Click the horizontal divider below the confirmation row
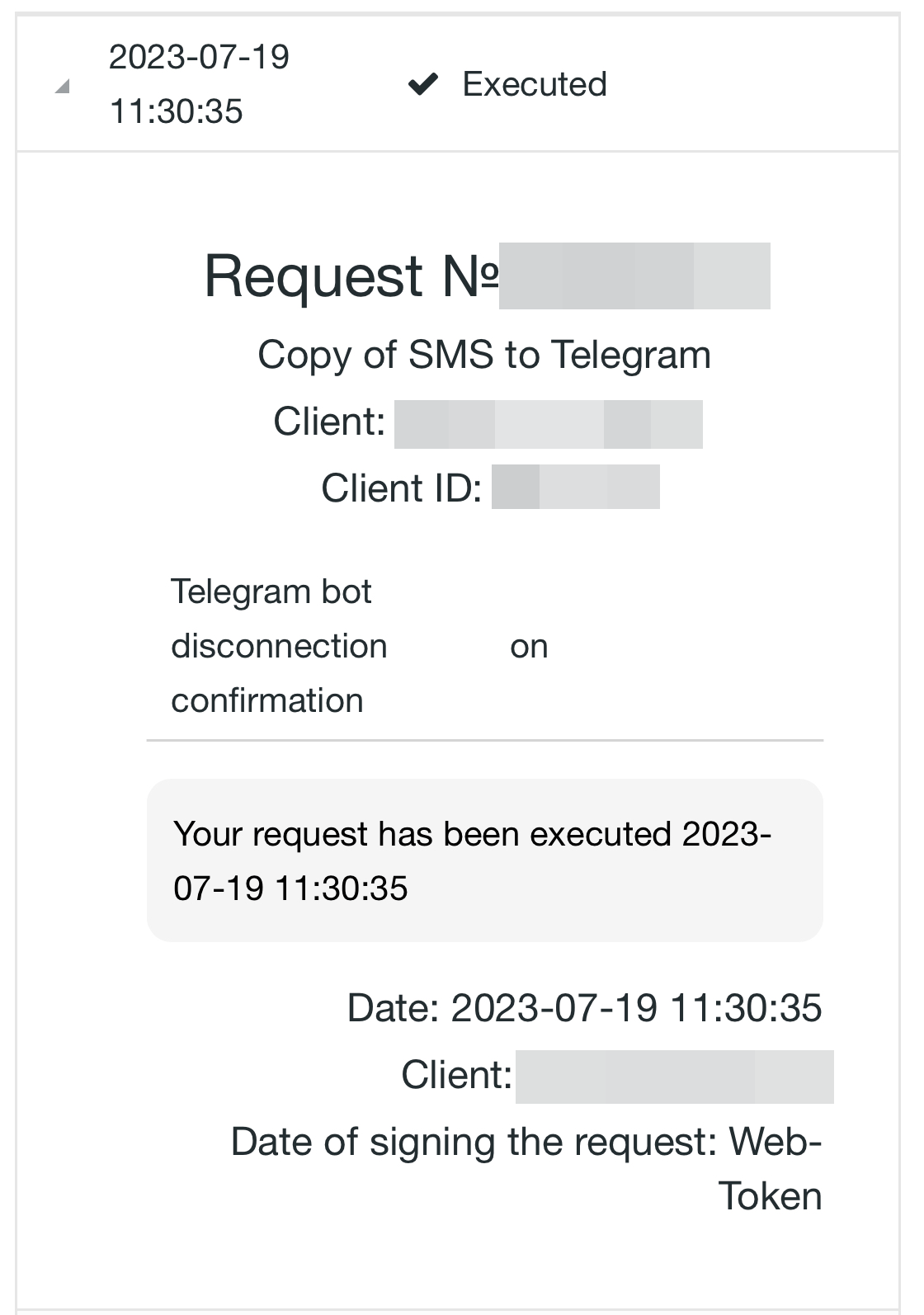 pyautogui.click(x=484, y=741)
